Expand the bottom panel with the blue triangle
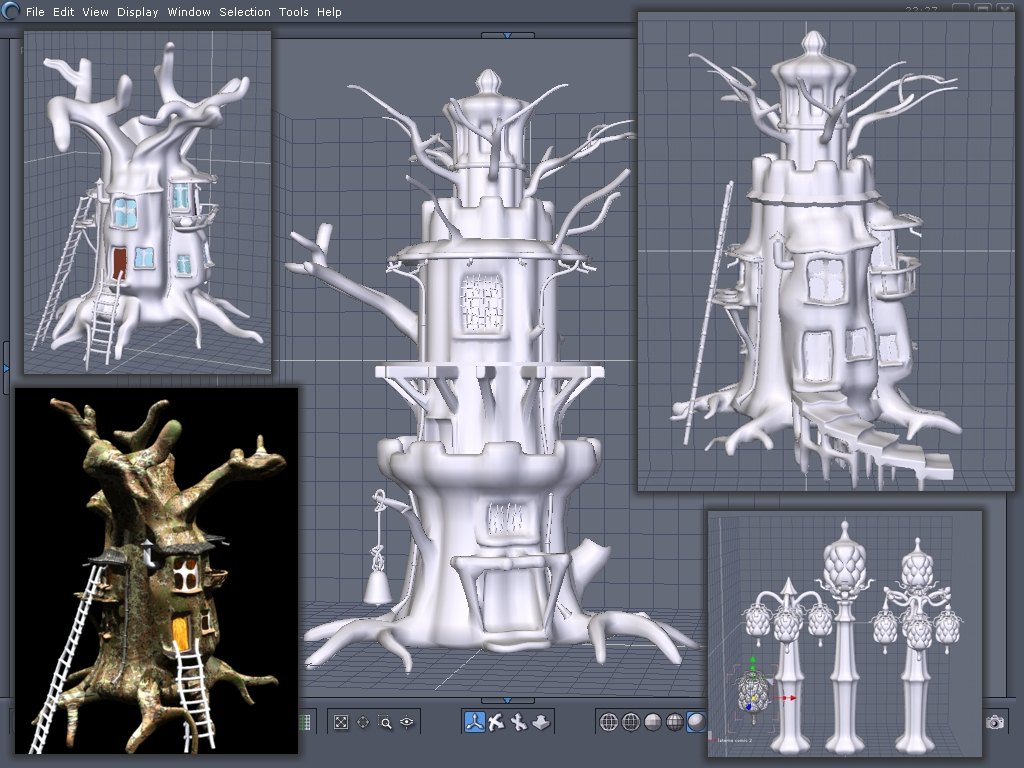The height and width of the screenshot is (768, 1024). (x=507, y=700)
